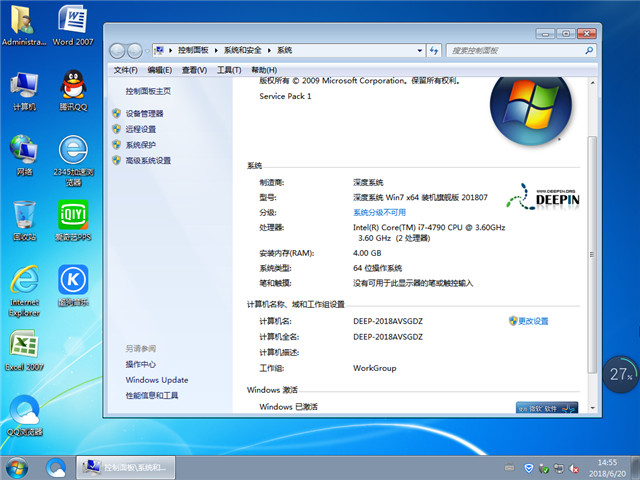
Task: Click the back navigation arrow
Action: [117, 51]
